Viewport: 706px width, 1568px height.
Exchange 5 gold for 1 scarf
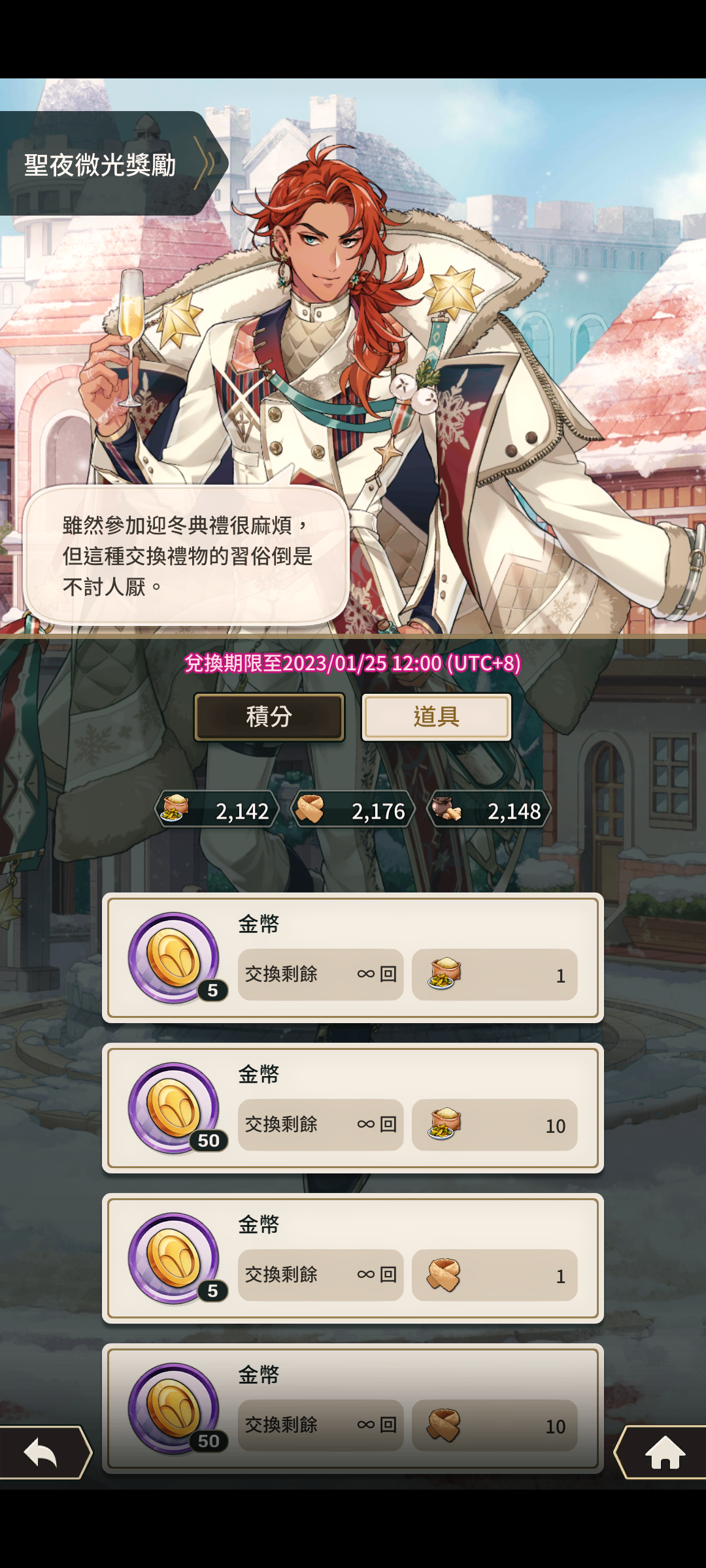(x=495, y=1275)
